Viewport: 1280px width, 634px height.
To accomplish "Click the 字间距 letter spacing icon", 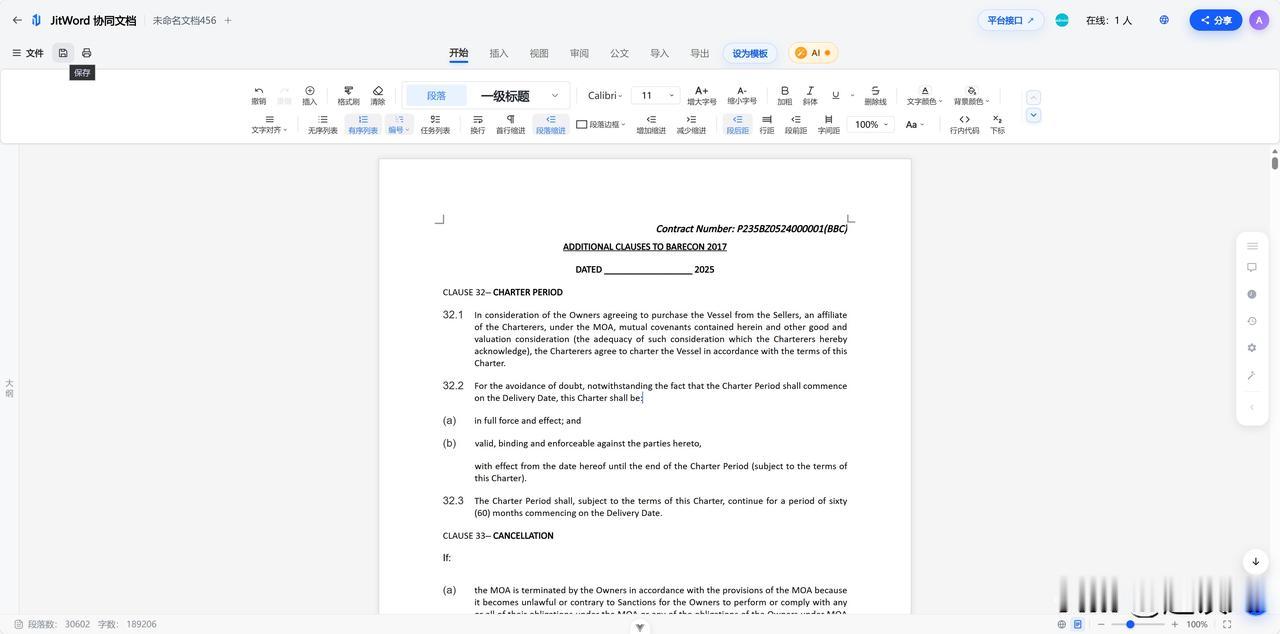I will 829,124.
